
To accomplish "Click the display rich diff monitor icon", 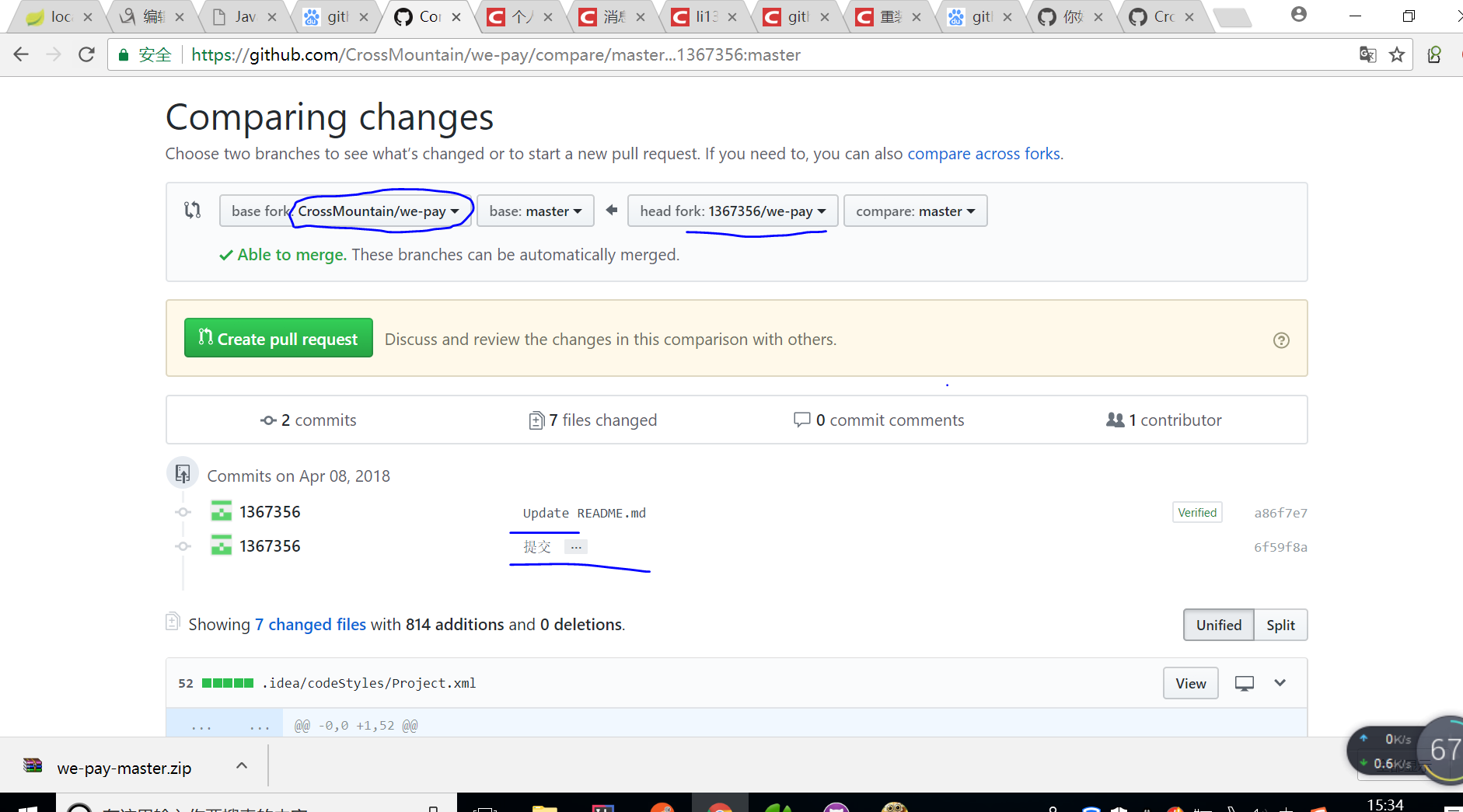I will click(1245, 684).
